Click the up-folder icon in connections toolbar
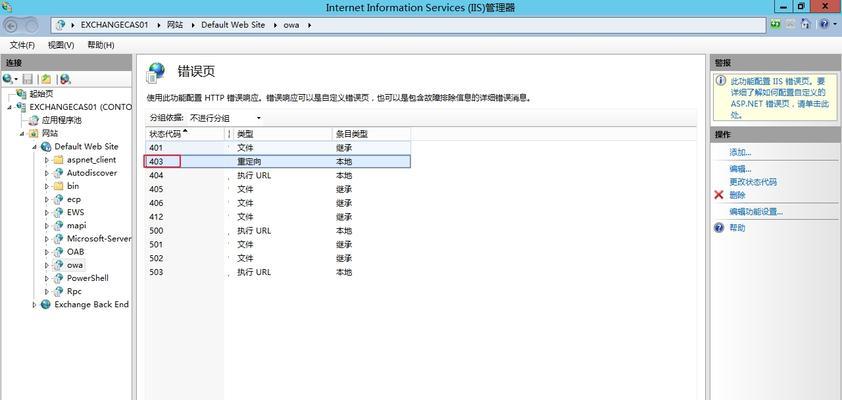 pyautogui.click(x=47, y=79)
